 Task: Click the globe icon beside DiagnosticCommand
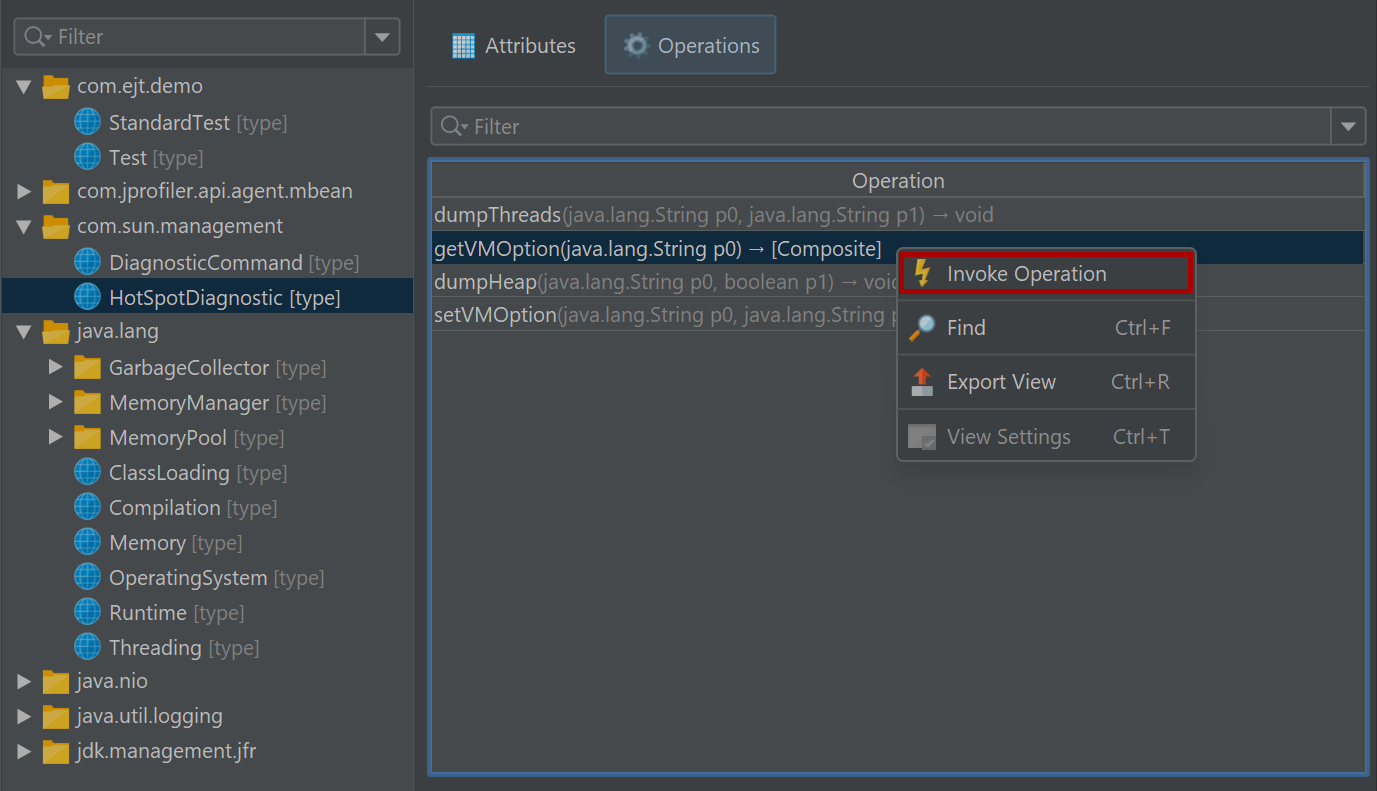tap(88, 262)
